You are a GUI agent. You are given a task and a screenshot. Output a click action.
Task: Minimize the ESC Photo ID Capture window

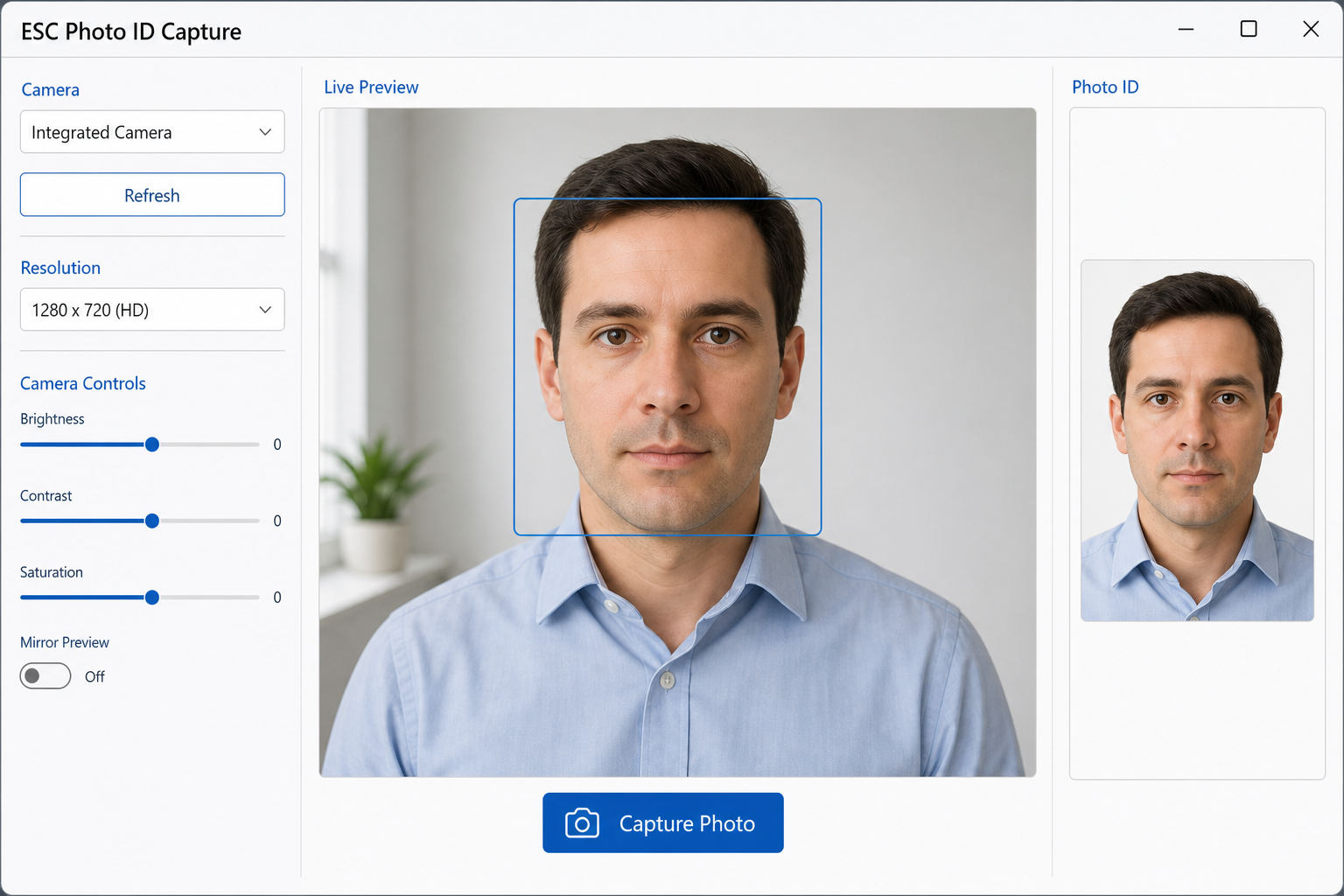1186,29
